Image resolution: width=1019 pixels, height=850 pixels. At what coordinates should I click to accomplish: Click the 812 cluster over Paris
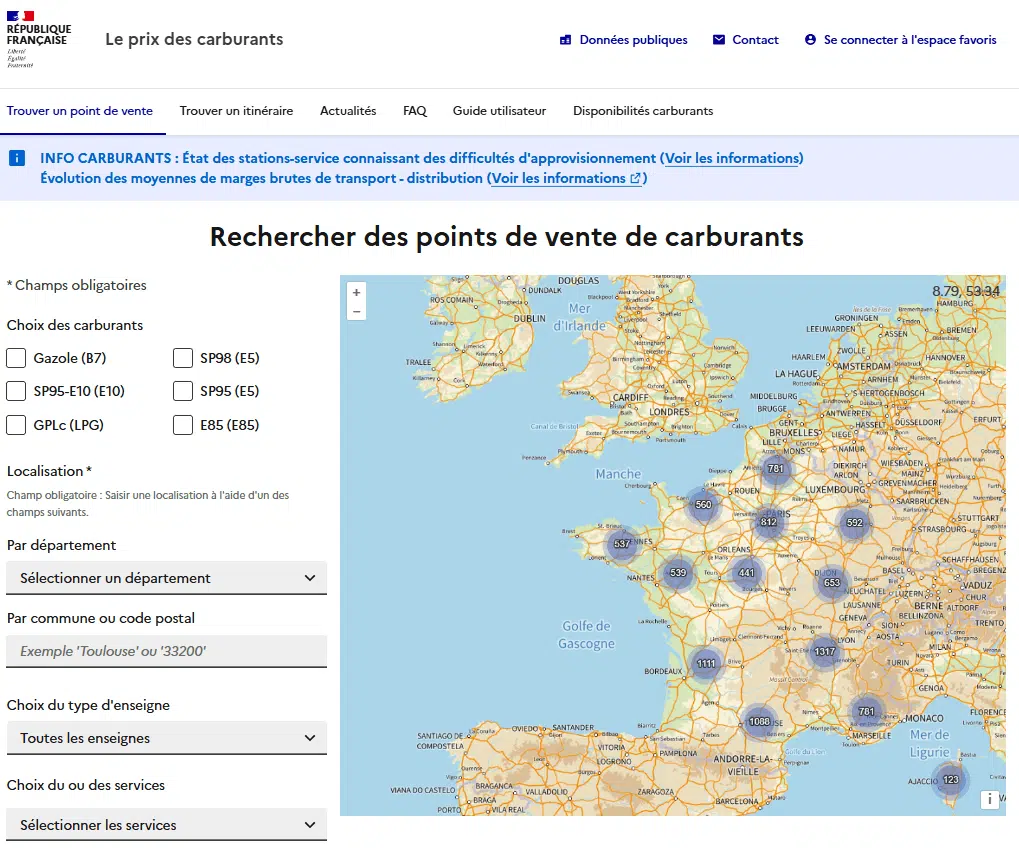click(769, 522)
